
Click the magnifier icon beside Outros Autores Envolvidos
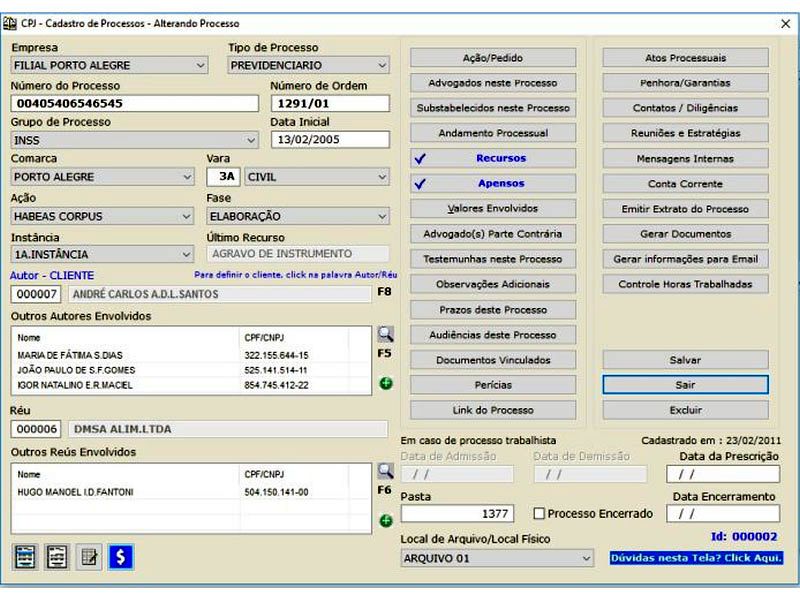click(x=385, y=334)
